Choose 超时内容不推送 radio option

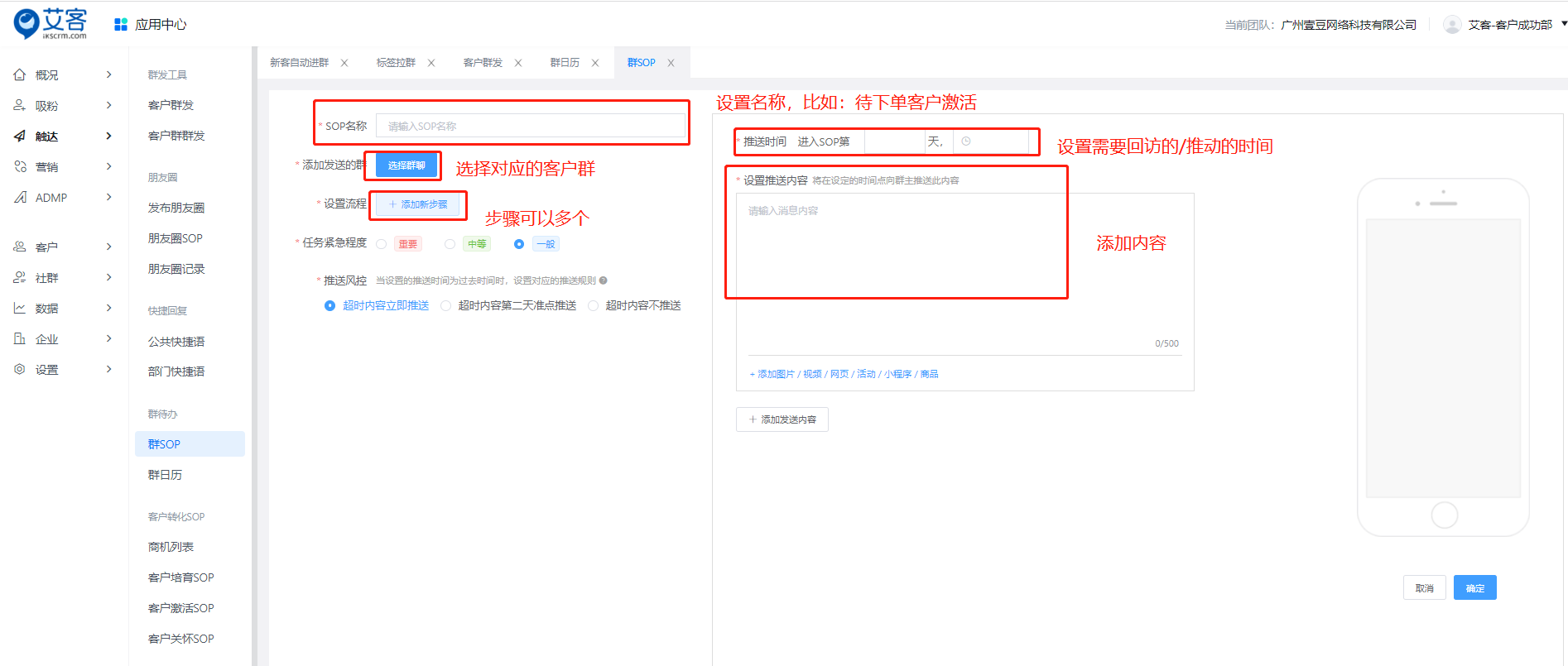tap(593, 306)
